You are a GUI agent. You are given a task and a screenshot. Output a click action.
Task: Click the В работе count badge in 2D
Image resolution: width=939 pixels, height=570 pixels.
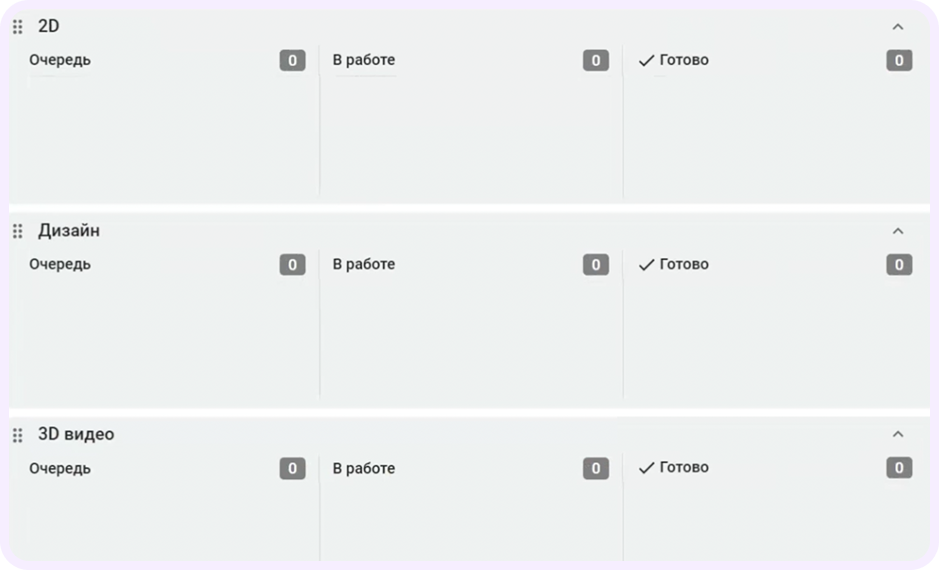tap(596, 61)
